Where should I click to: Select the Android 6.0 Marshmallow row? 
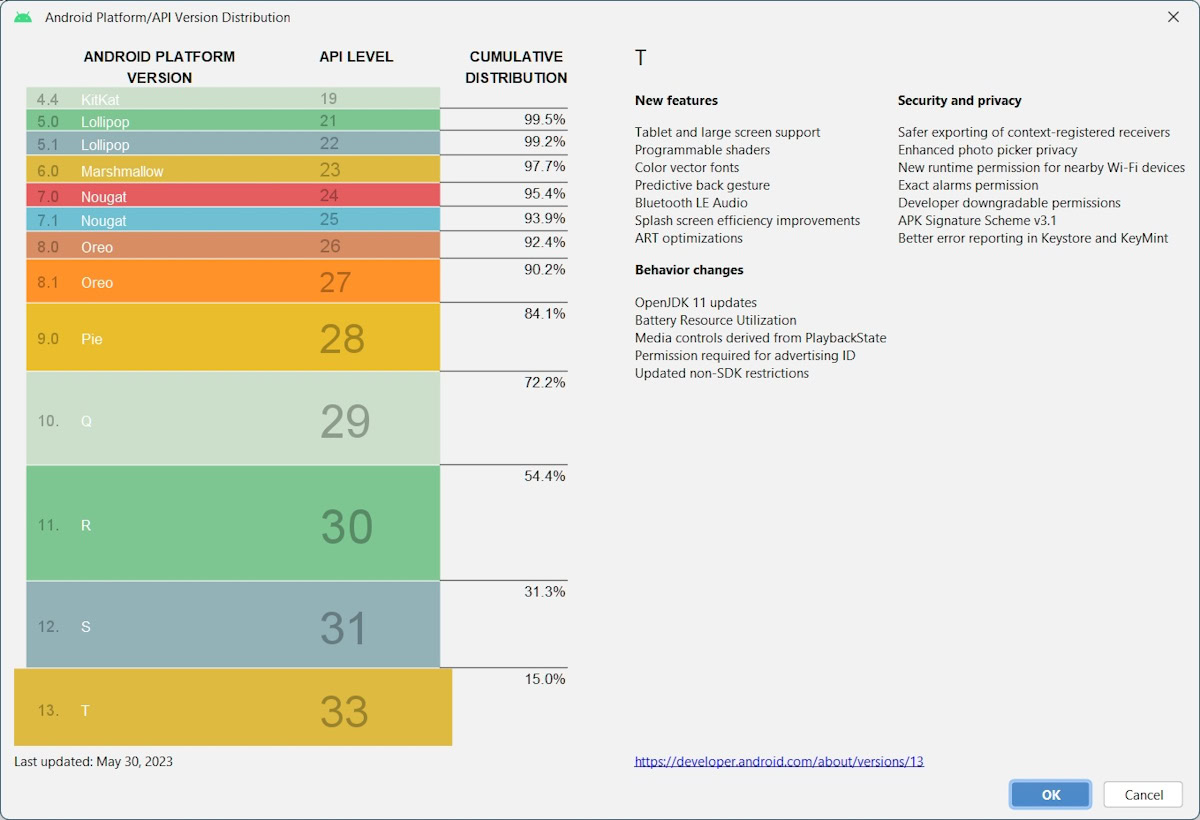pyautogui.click(x=230, y=170)
